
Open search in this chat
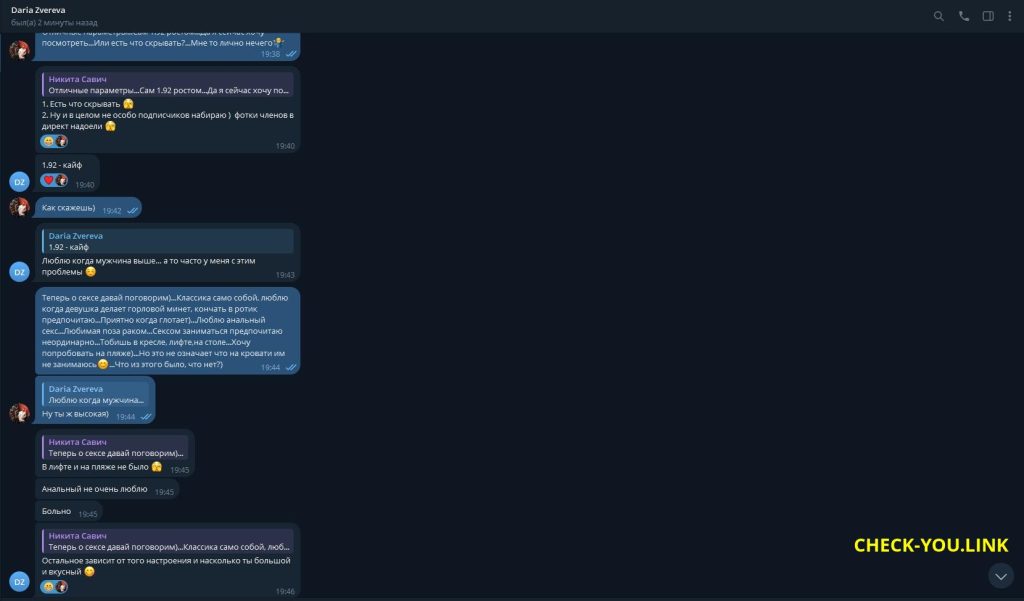point(938,16)
